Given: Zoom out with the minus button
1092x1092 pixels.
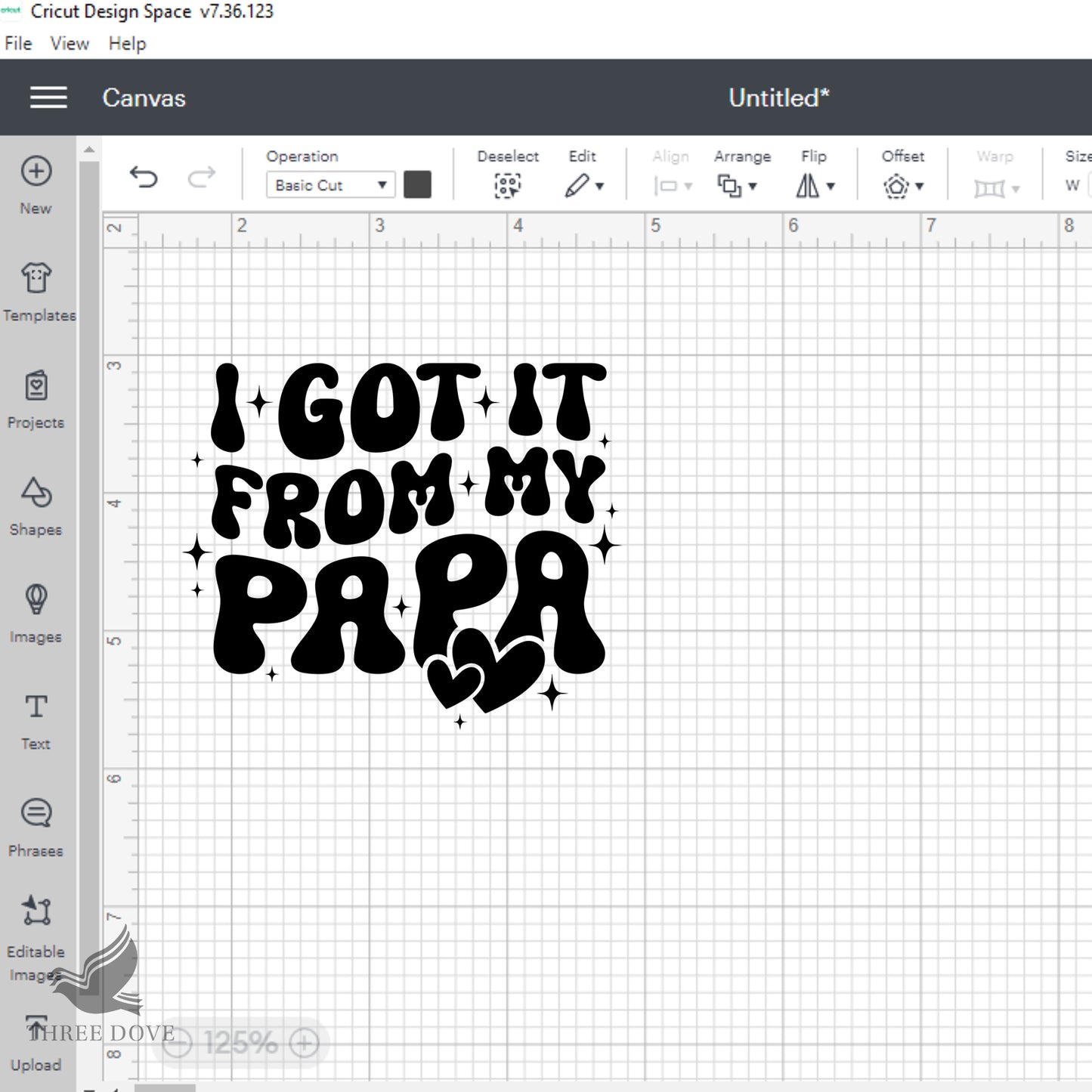Looking at the screenshot, I should point(178,1044).
